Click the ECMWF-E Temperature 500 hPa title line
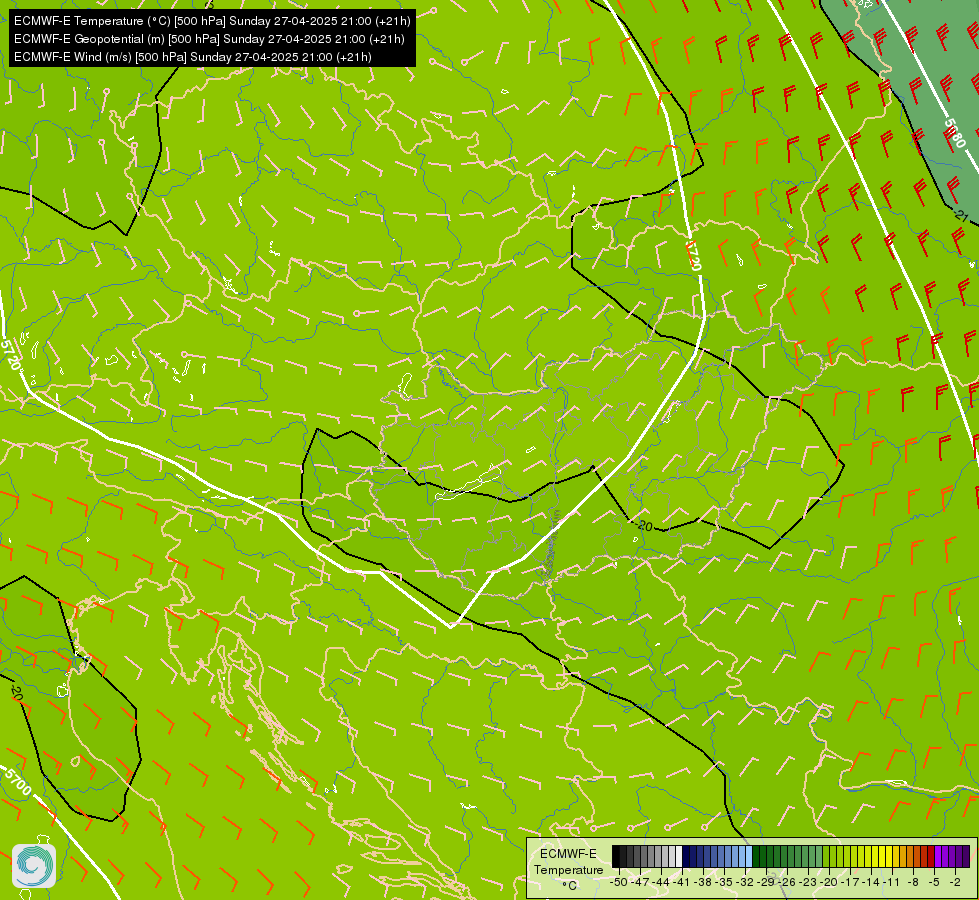Image resolution: width=979 pixels, height=900 pixels. pyautogui.click(x=212, y=21)
